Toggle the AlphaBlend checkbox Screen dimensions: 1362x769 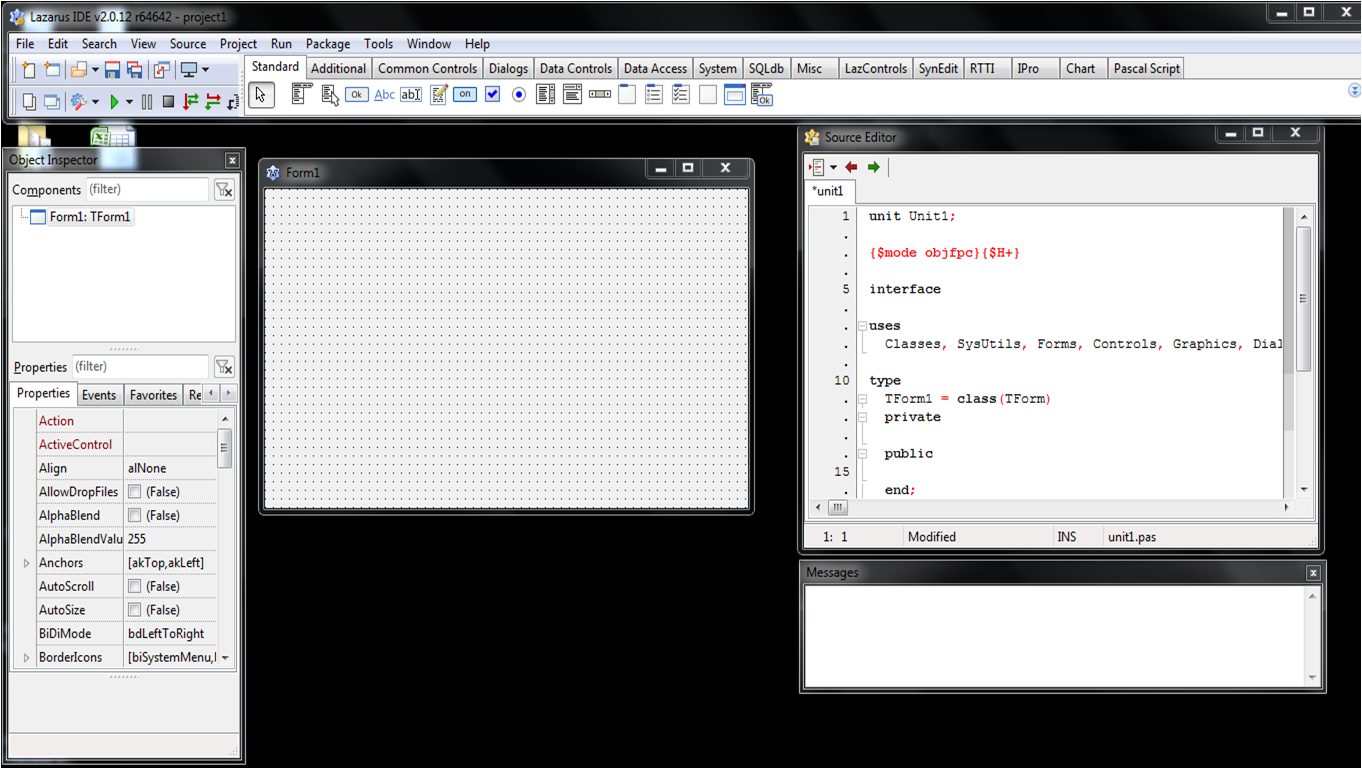click(134, 516)
